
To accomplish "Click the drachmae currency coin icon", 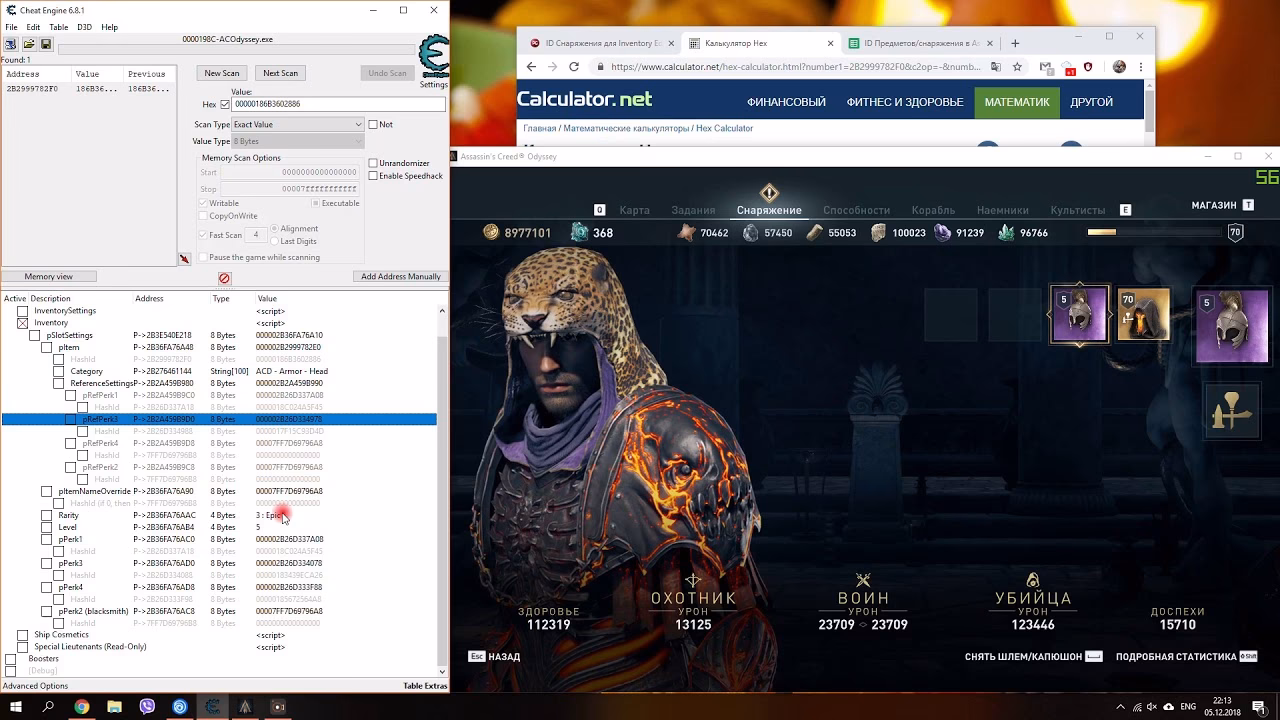I will 491,232.
